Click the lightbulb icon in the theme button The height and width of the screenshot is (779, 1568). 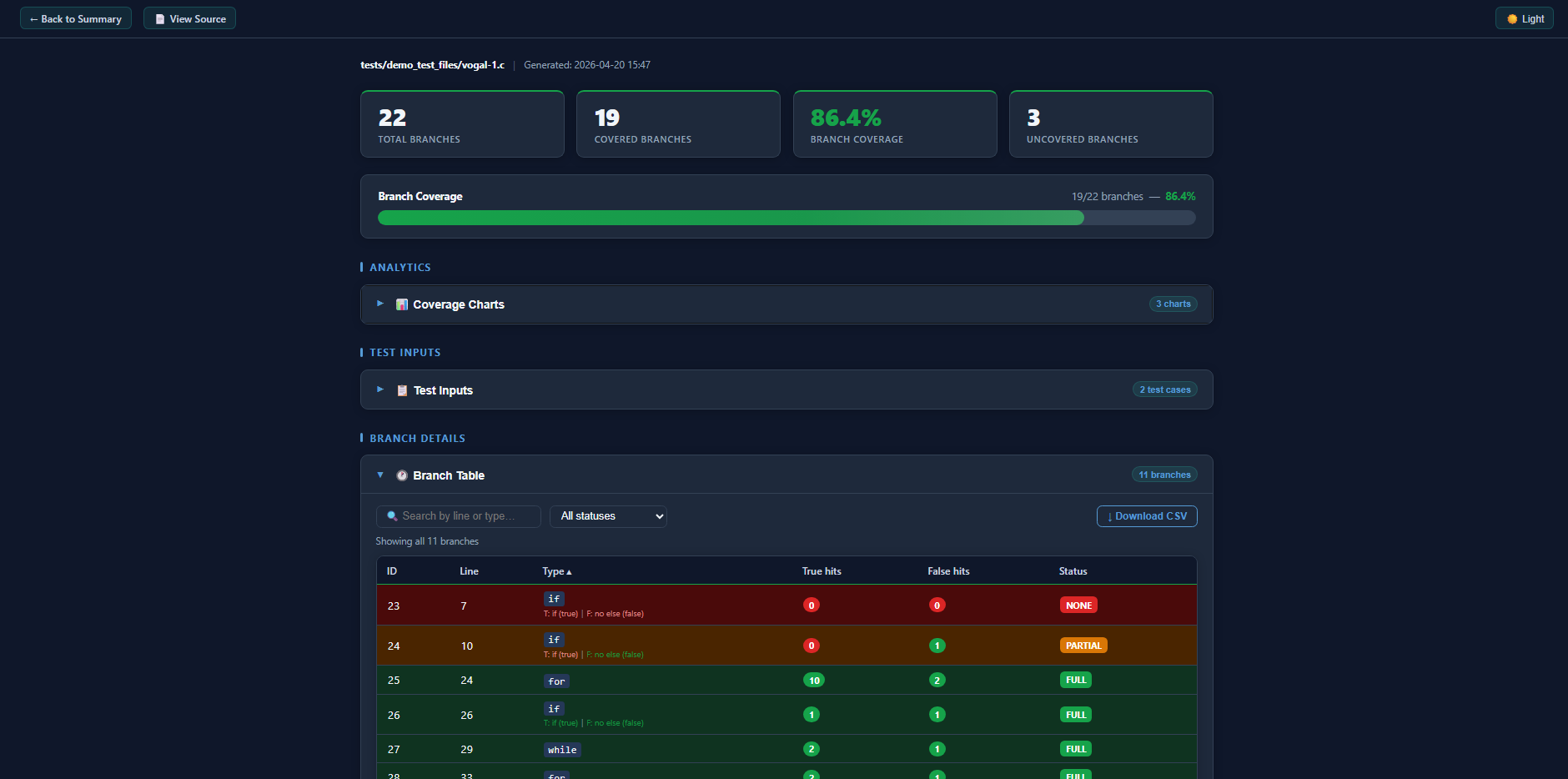tap(1512, 18)
